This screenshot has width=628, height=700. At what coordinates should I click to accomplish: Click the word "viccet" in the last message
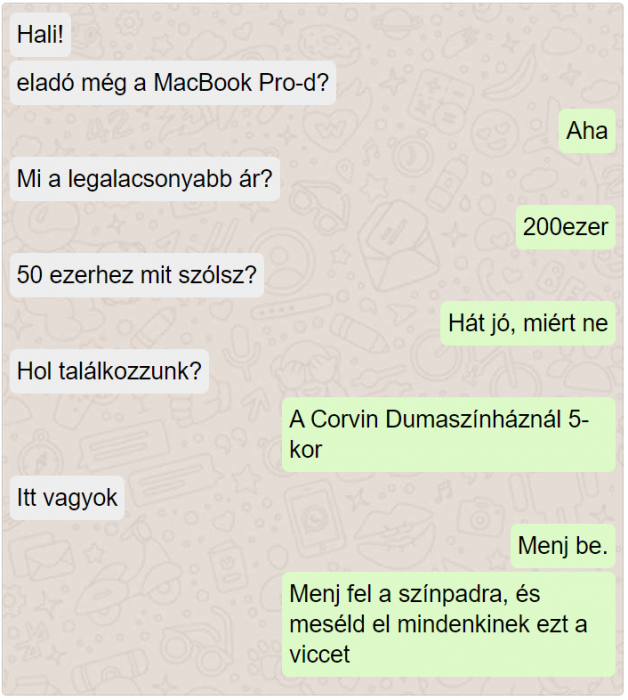click(320, 654)
